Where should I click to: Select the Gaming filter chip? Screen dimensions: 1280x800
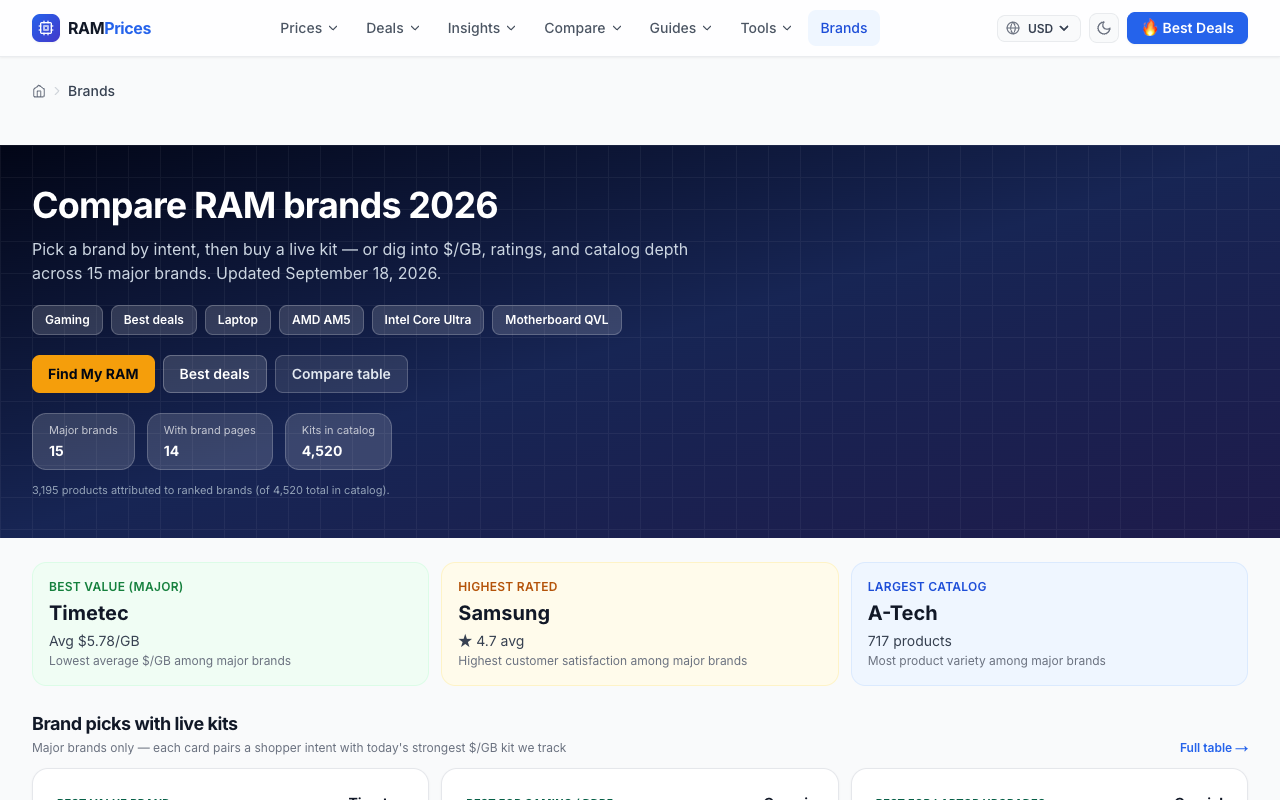pos(67,320)
